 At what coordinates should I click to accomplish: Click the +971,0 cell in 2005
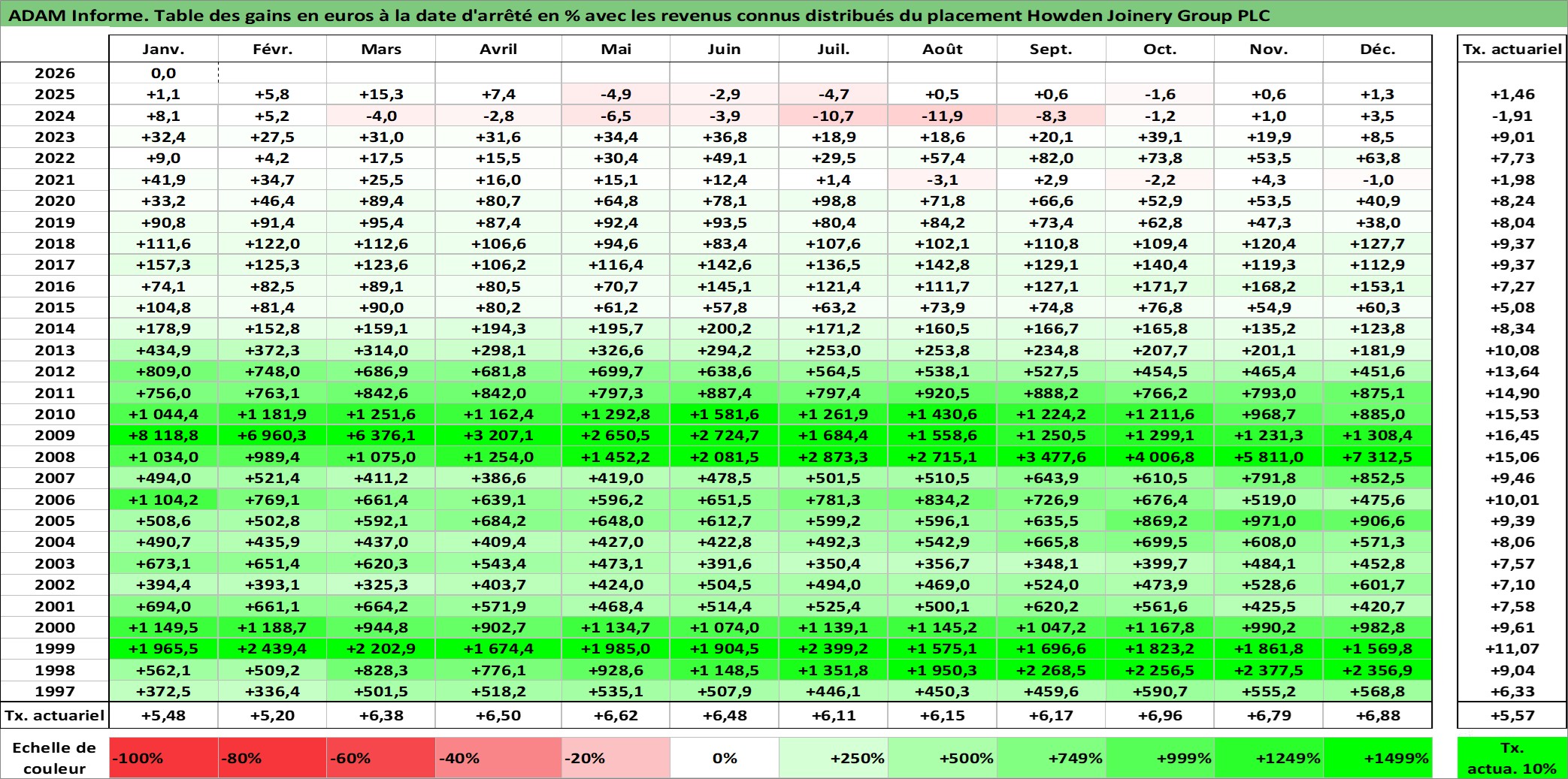1269,521
